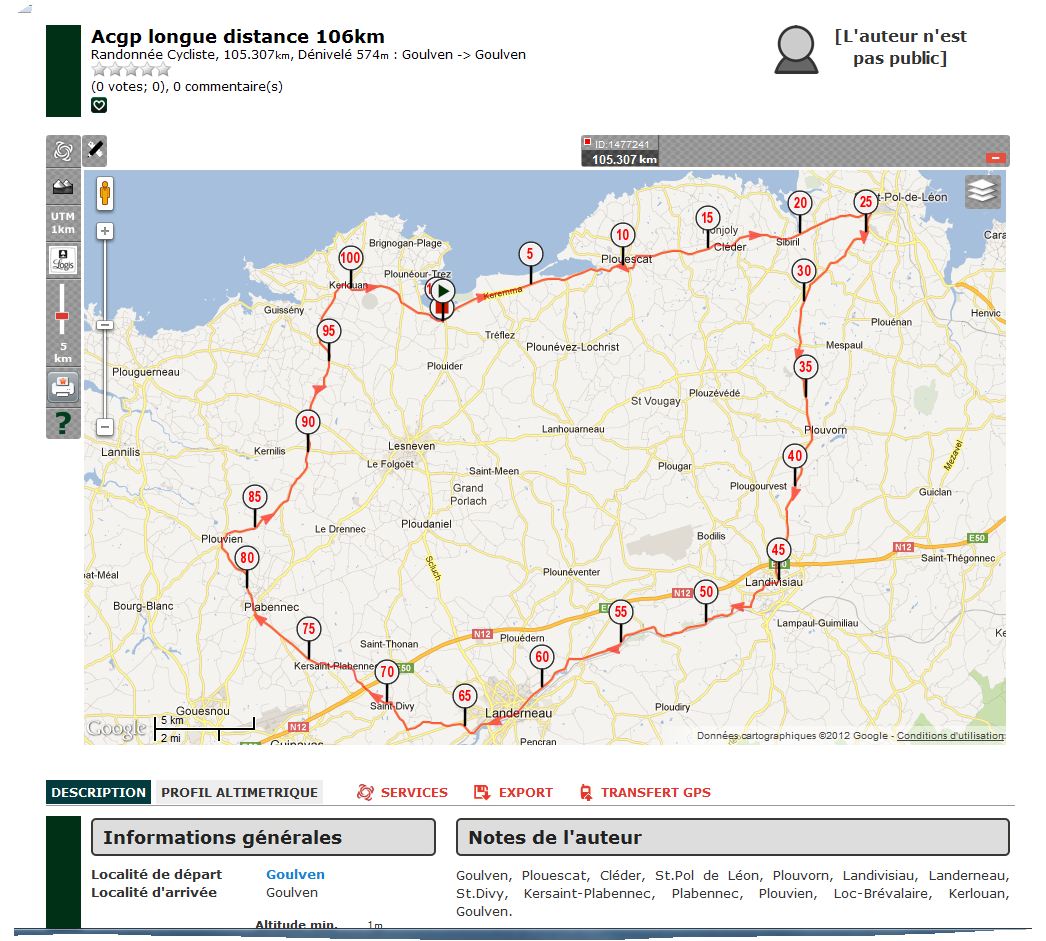Collapse the route info bar with red minus
The height and width of the screenshot is (941, 1046).
(995, 158)
